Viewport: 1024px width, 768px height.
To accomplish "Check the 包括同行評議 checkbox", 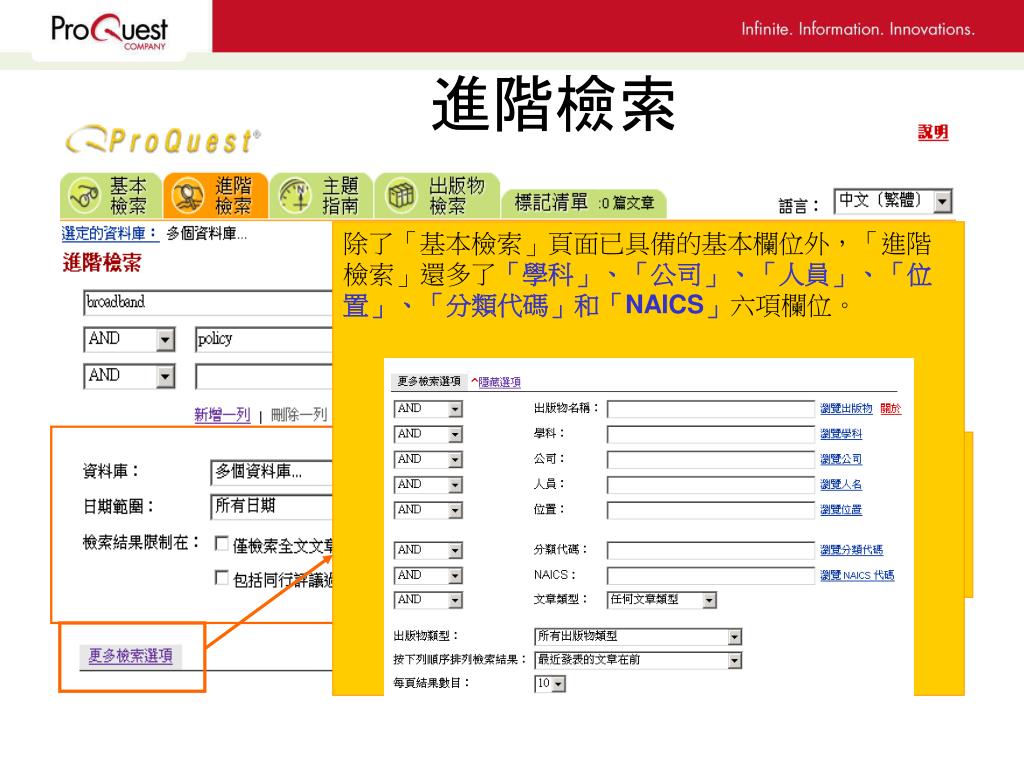I will click(221, 577).
